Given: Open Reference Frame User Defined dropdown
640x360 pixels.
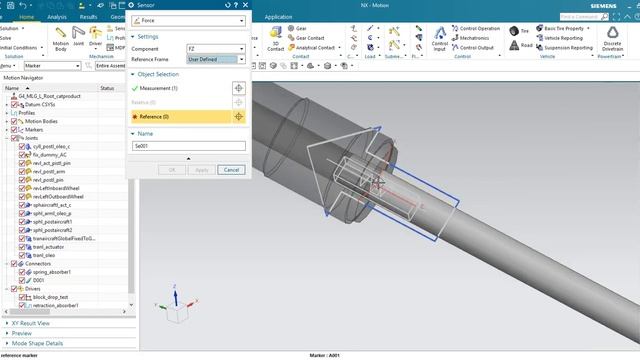Looking at the screenshot, I should coord(216,59).
